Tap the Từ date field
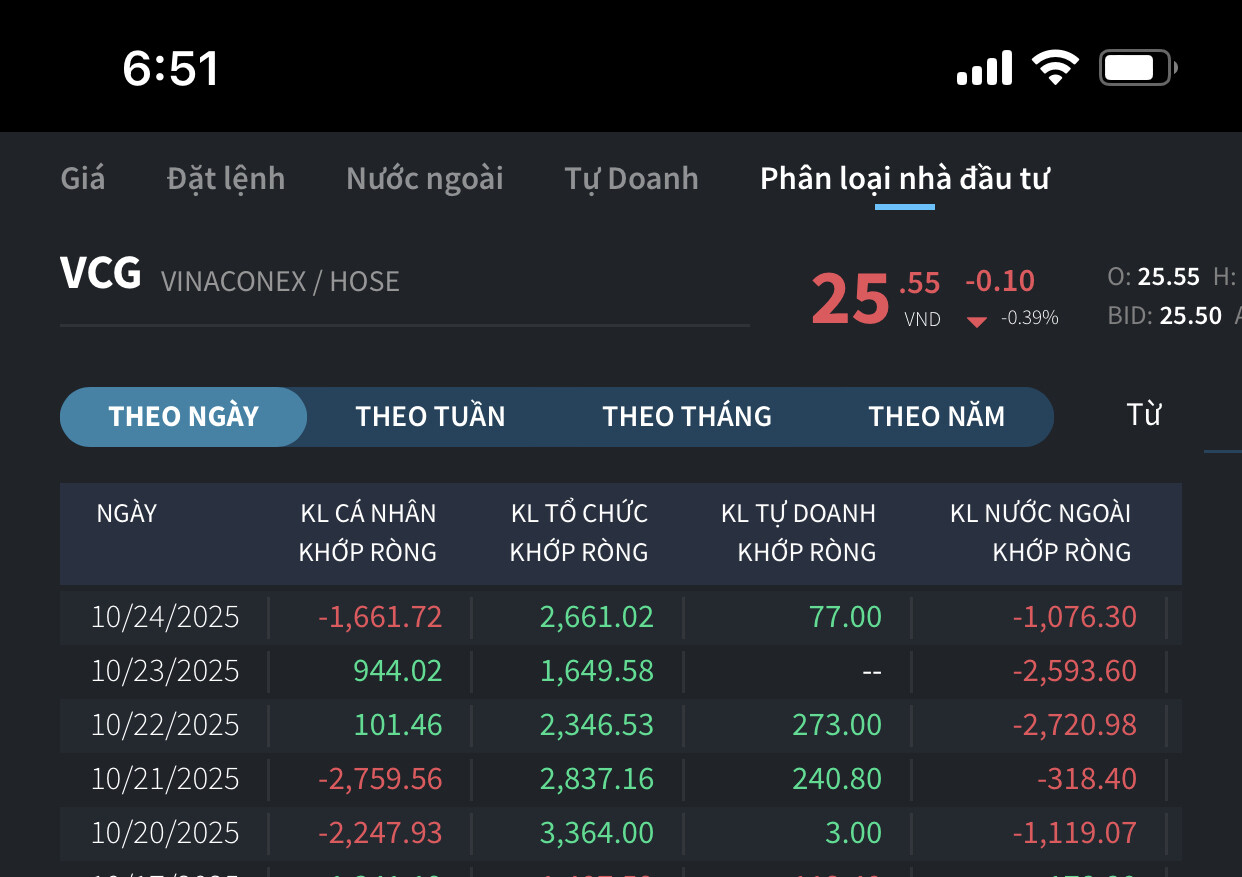Image resolution: width=1242 pixels, height=877 pixels. [x=1143, y=414]
